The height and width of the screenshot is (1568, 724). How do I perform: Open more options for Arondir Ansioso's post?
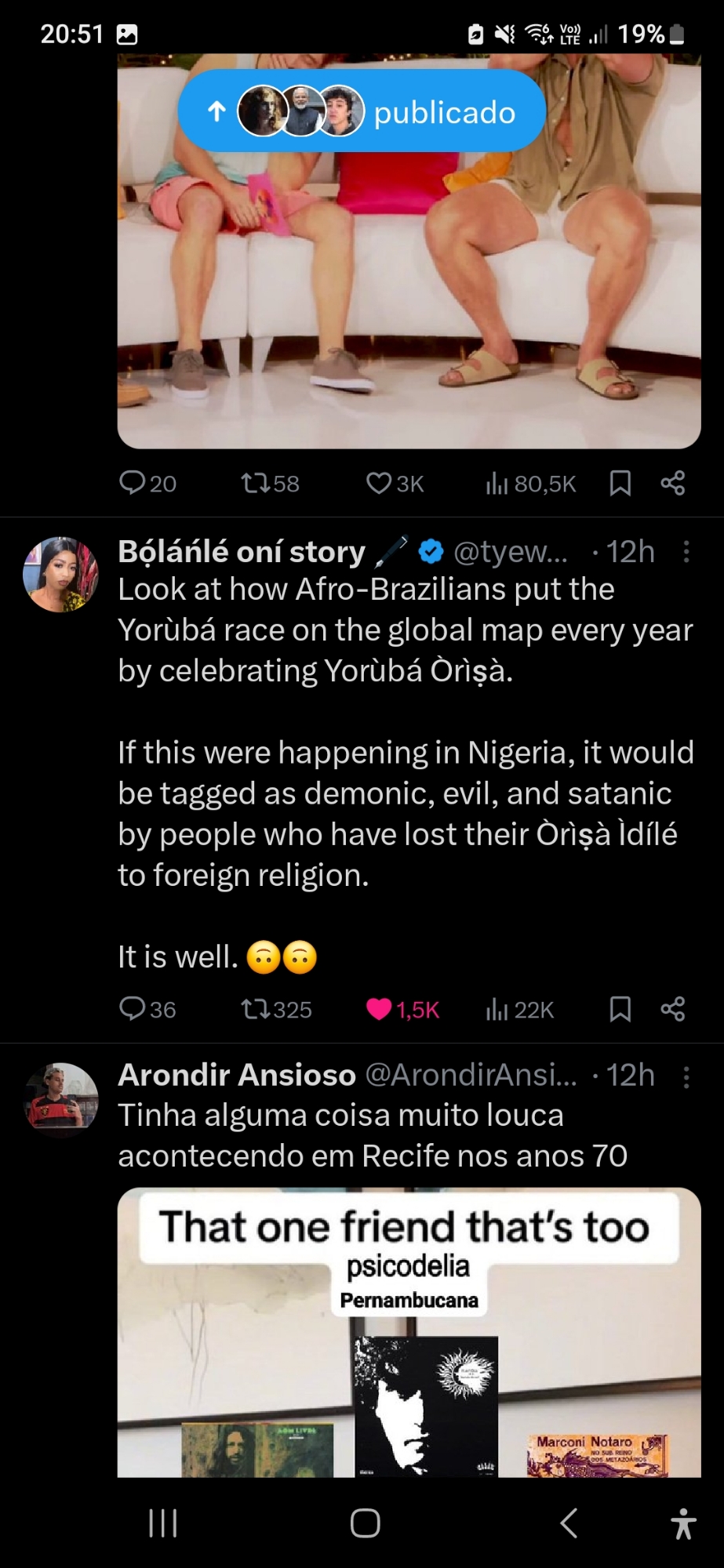point(686,1077)
